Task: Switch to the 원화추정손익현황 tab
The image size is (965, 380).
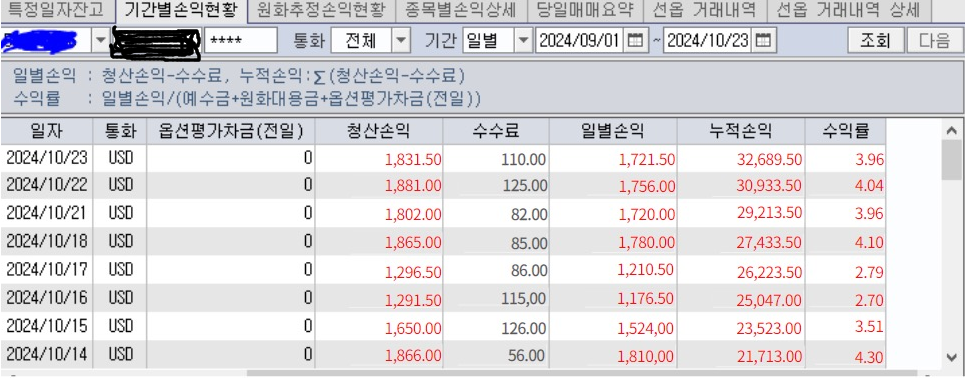Action: coord(320,10)
